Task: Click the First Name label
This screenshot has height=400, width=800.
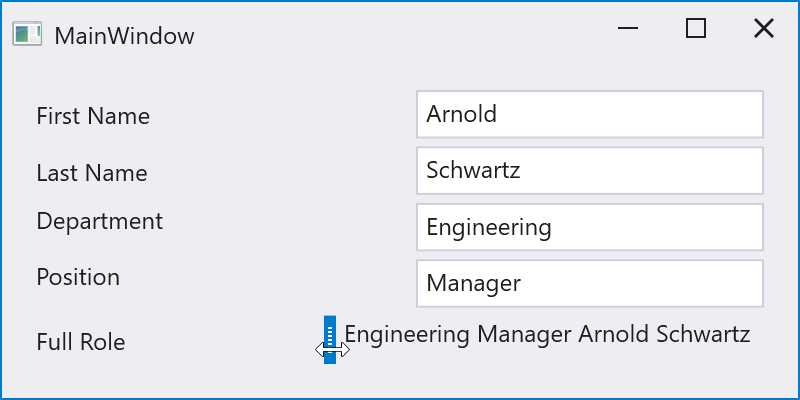Action: (x=93, y=116)
